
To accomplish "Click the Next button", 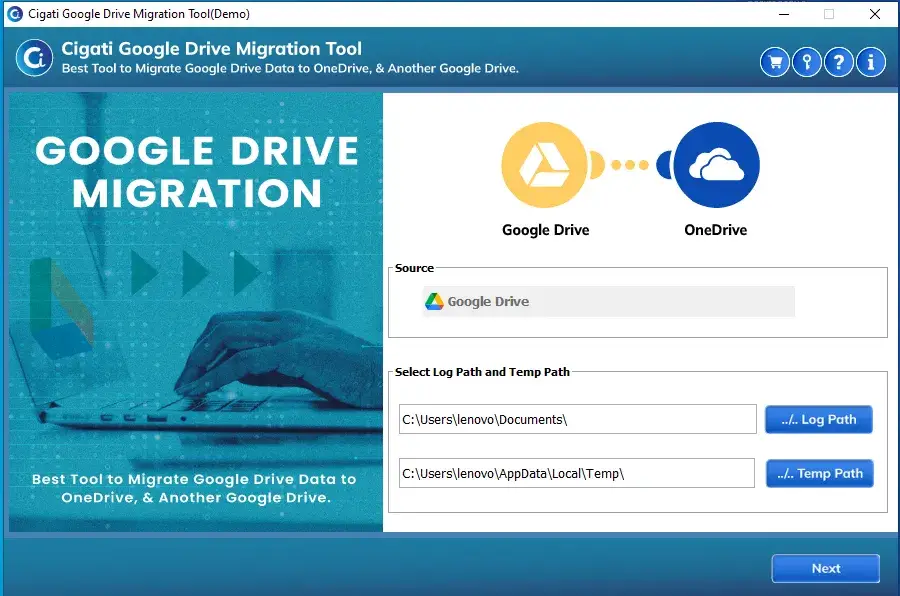I will point(825,568).
